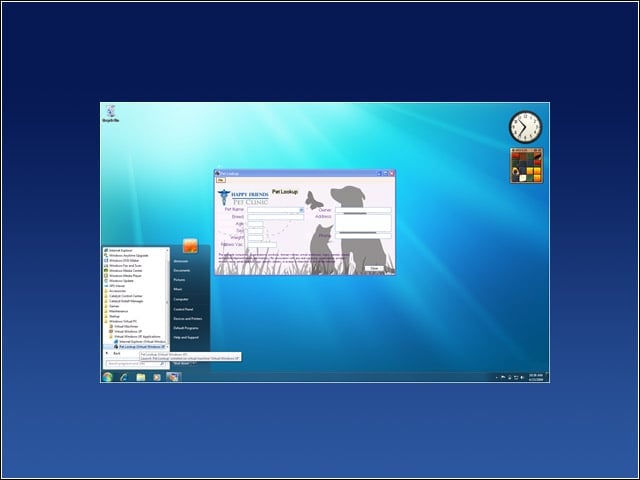Launch Virtual Windows XP entry
Viewport: 640px width, 480px height.
[x=126, y=331]
